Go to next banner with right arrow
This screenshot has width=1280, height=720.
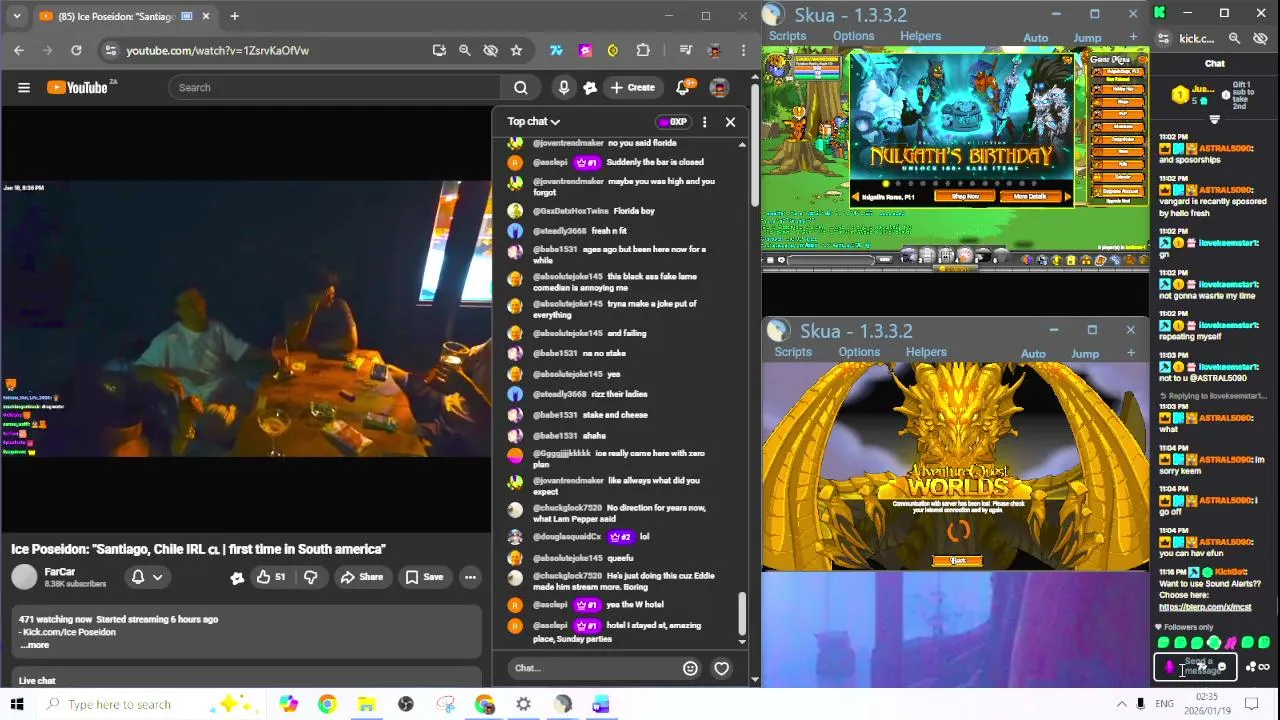pyautogui.click(x=1067, y=197)
